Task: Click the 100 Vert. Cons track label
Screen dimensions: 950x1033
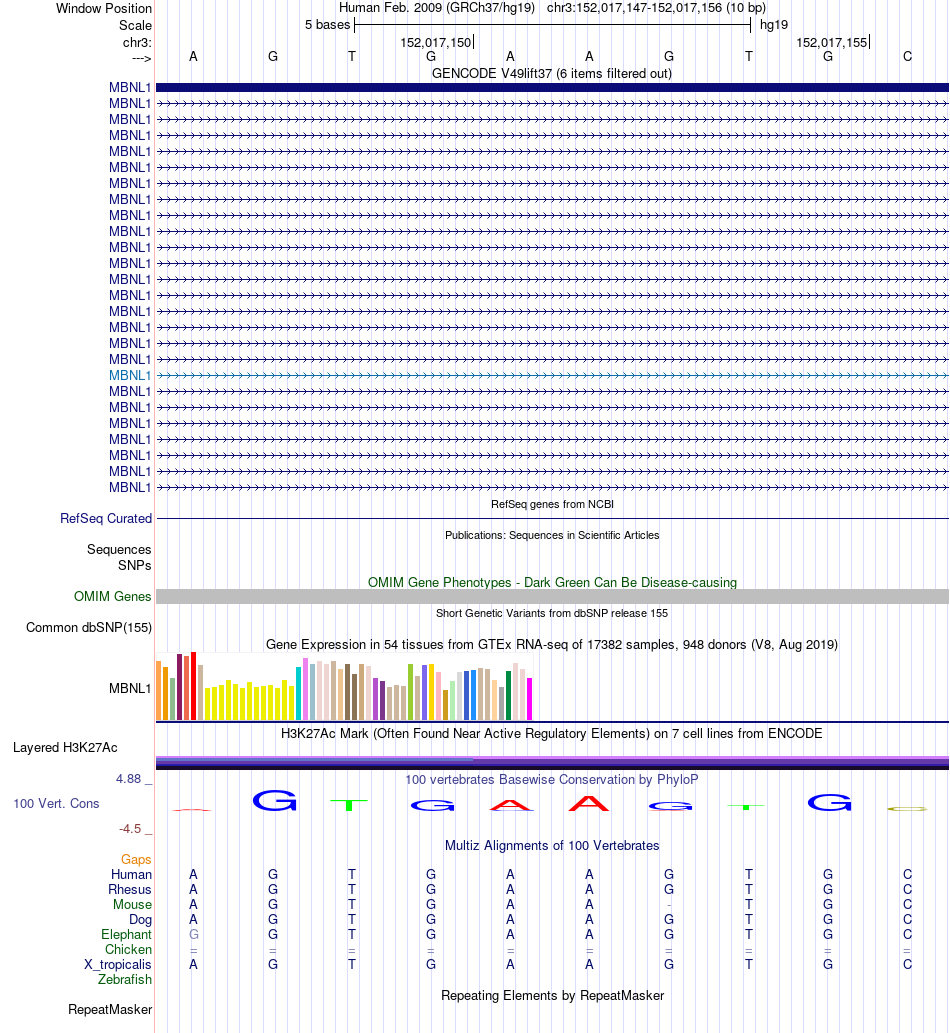Action: click(x=56, y=803)
